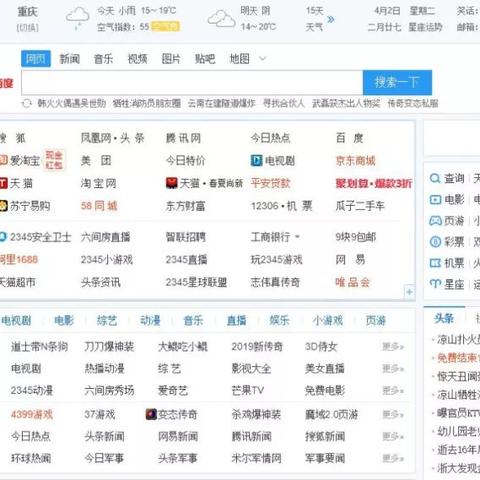Viewport: 480px width, 480px height.
Task: Open the 星座运势 link in header
Action: coord(425,27)
